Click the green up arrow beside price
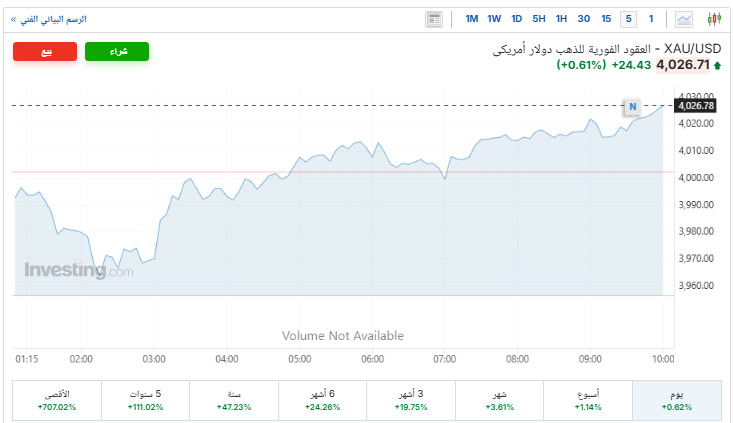The height and width of the screenshot is (423, 733). click(717, 66)
